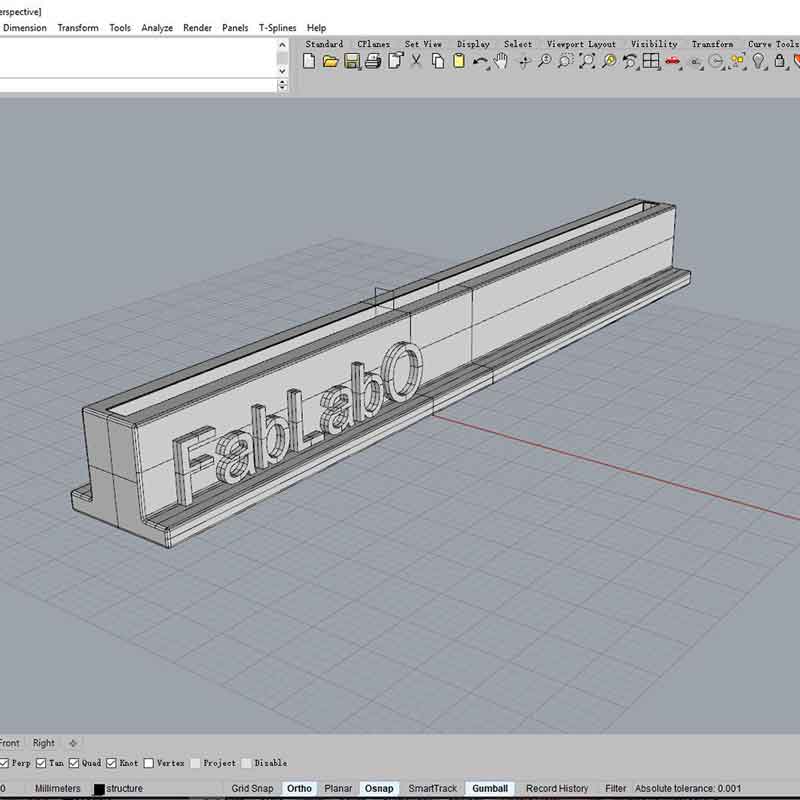Switch to the Display toolbar tab
The width and height of the screenshot is (800, 800).
pyautogui.click(x=473, y=44)
